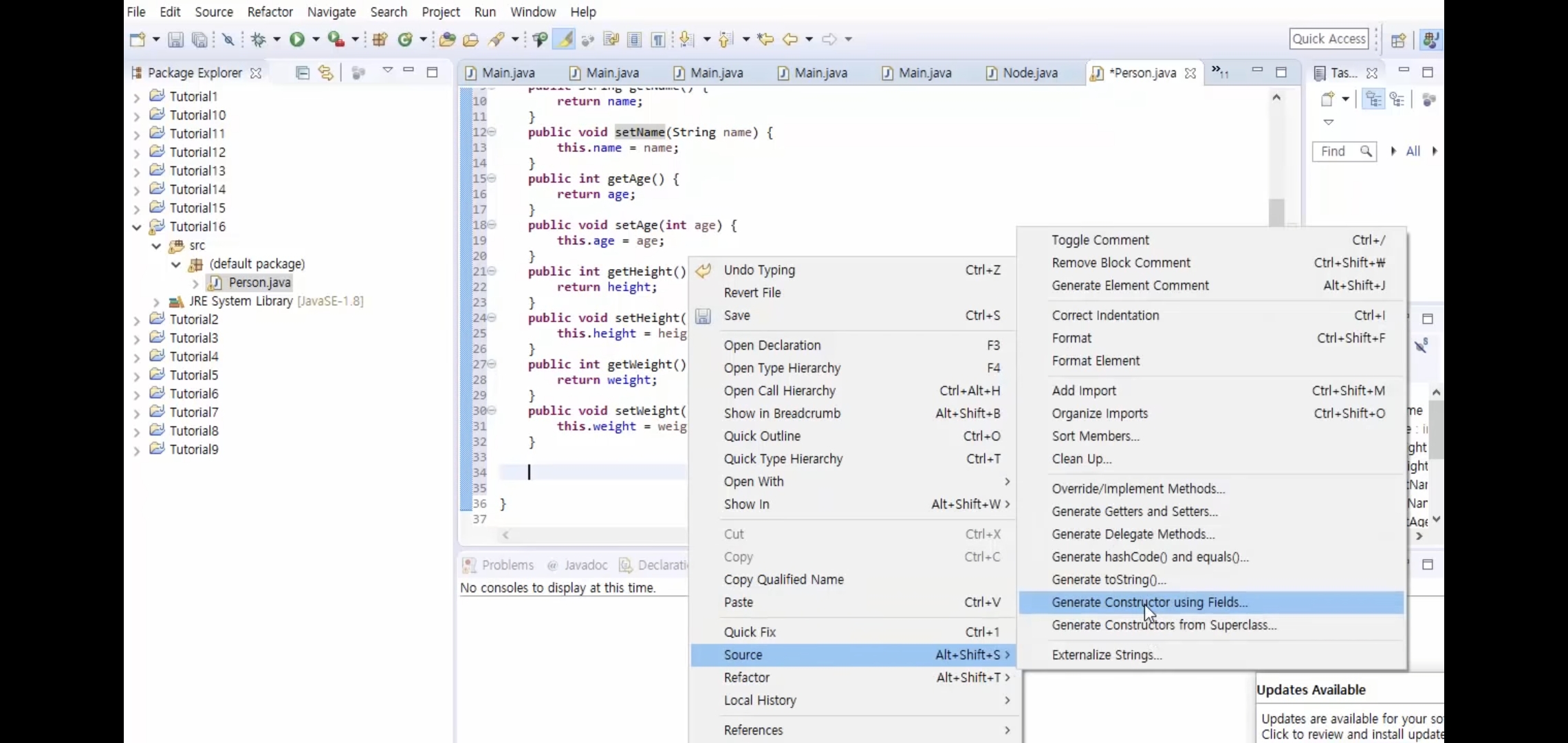This screenshot has width=1568, height=743.
Task: Click the Save icon in toolbar
Action: 176,40
